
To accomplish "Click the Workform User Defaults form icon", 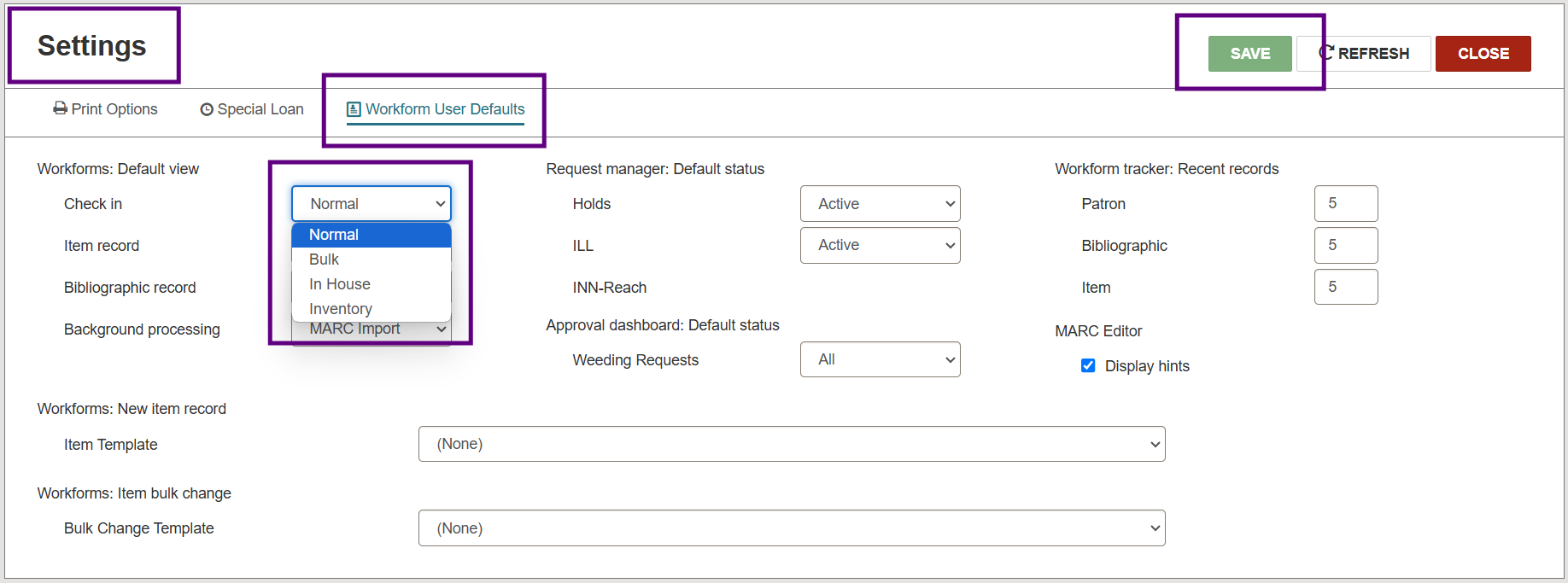I will 354,109.
